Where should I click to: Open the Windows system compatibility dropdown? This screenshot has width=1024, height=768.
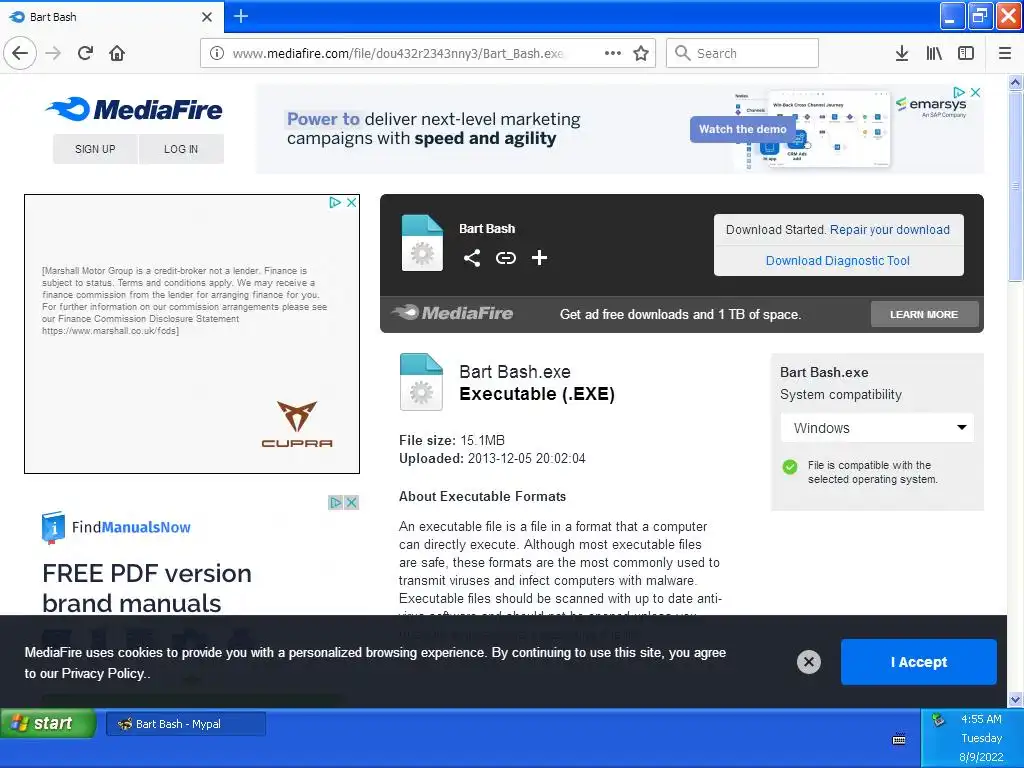click(877, 428)
